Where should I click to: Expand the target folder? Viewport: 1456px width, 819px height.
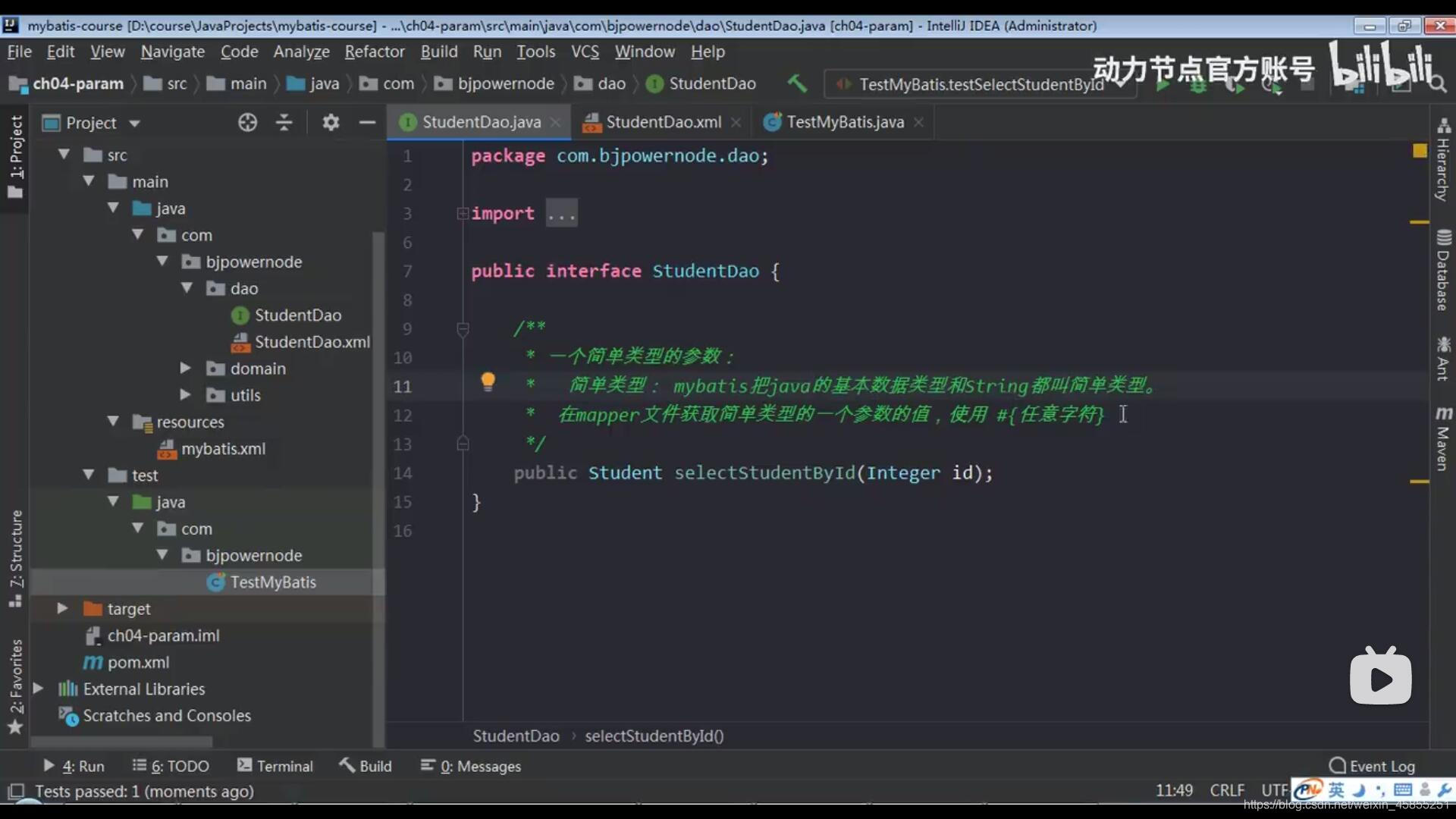tap(63, 608)
